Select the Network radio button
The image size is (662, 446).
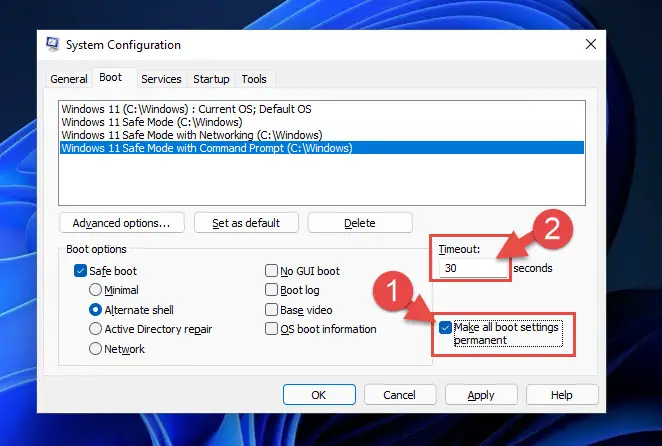tap(95, 349)
